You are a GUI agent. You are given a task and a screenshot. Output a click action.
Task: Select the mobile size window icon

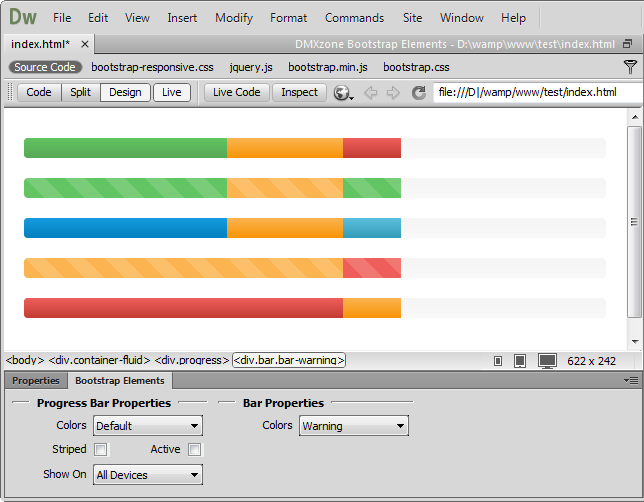coord(498,361)
